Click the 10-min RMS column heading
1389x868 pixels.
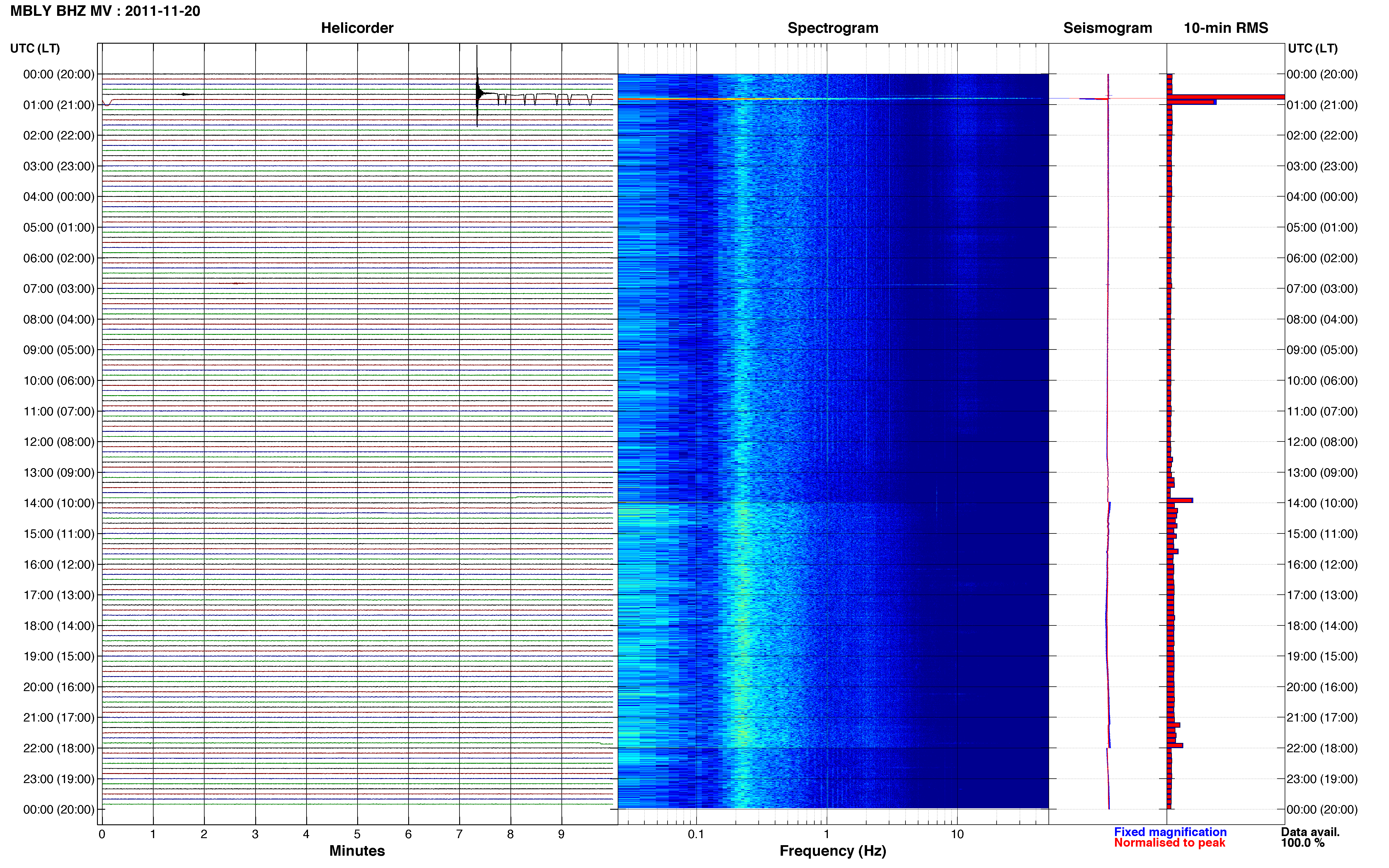1226,28
